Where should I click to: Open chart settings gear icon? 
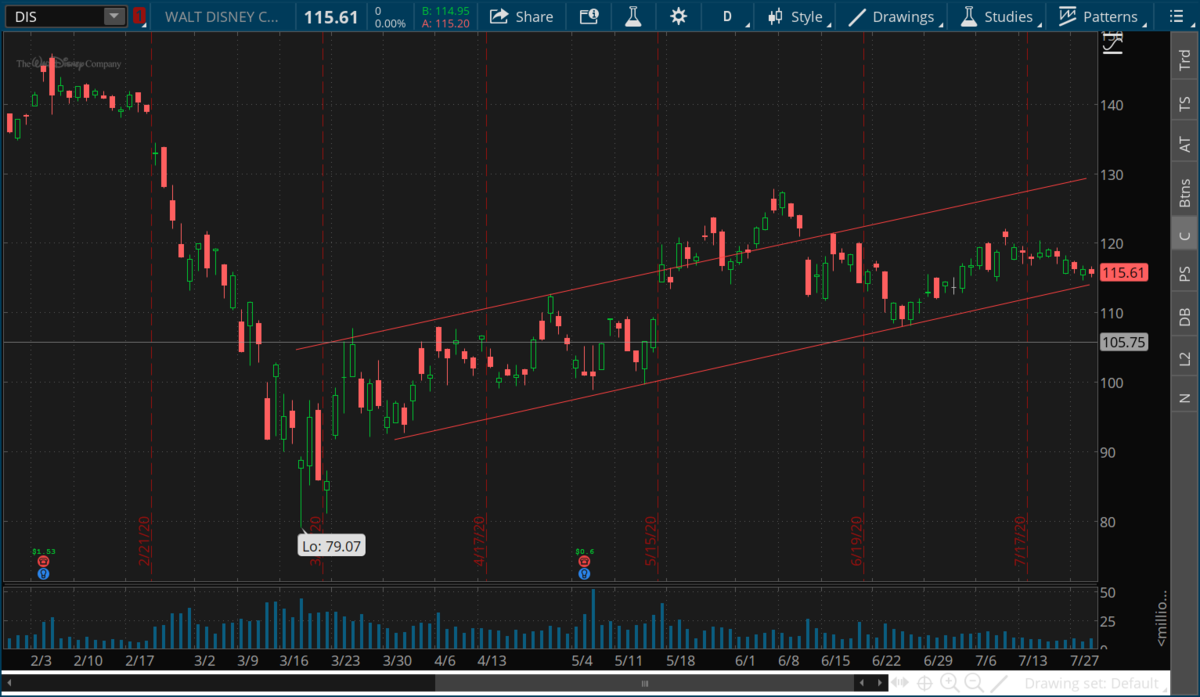679,16
